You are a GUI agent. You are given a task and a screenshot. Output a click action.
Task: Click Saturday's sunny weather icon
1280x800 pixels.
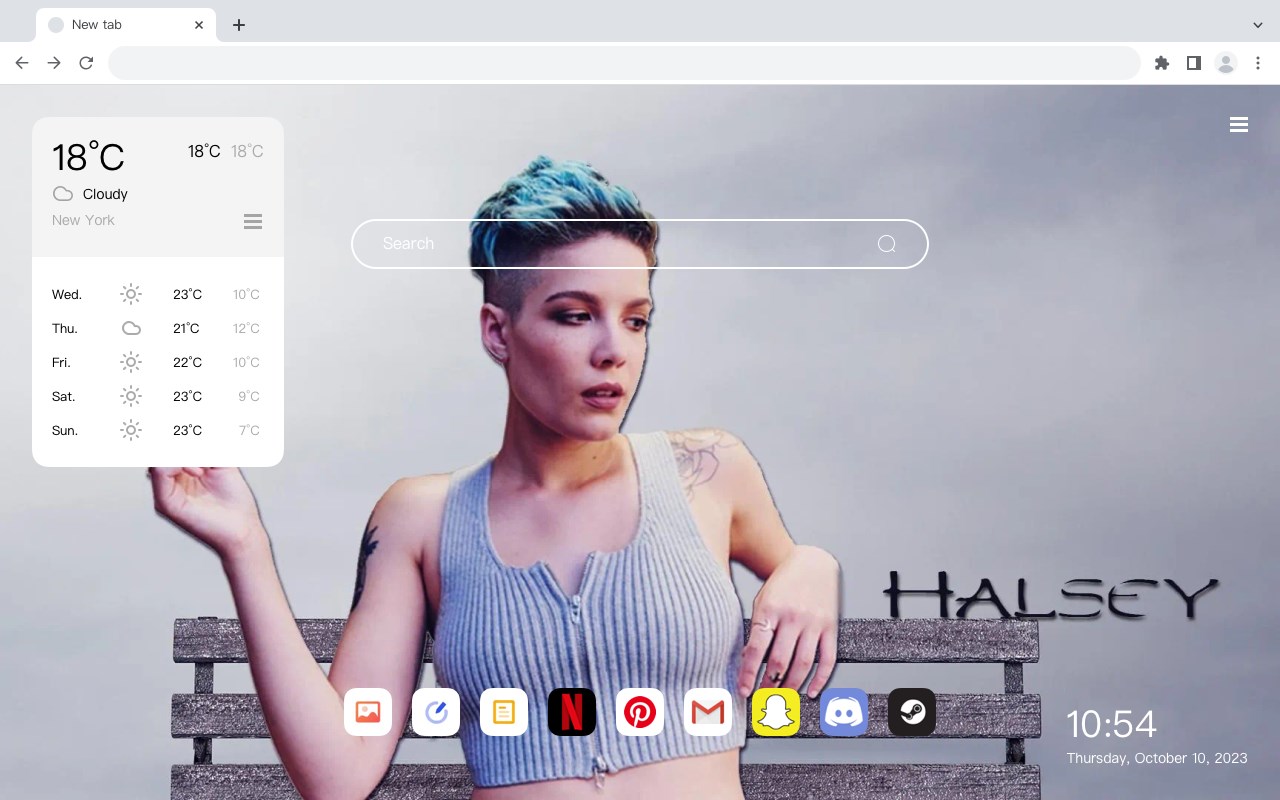click(x=131, y=396)
